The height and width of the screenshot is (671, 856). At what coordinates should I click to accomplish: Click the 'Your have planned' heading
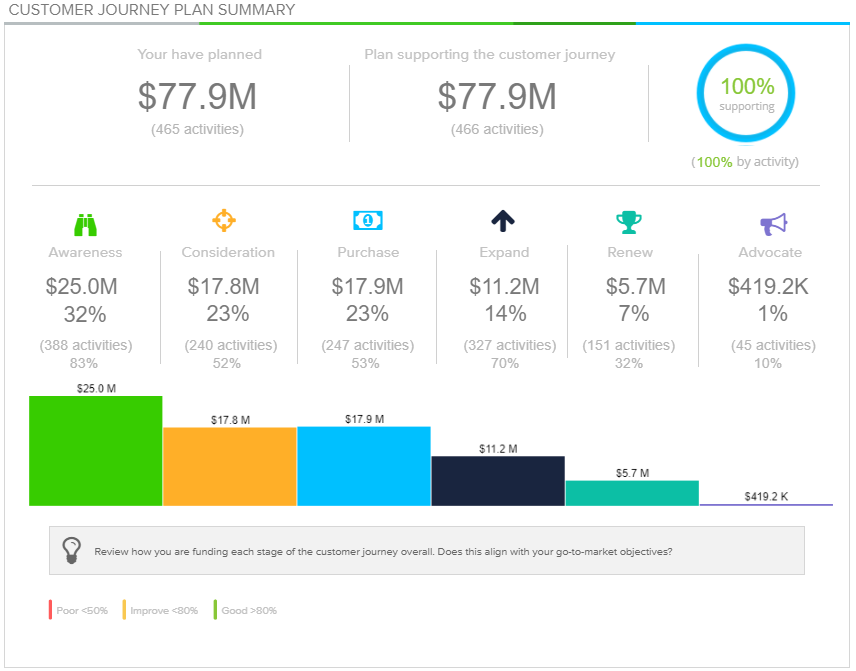(199, 54)
